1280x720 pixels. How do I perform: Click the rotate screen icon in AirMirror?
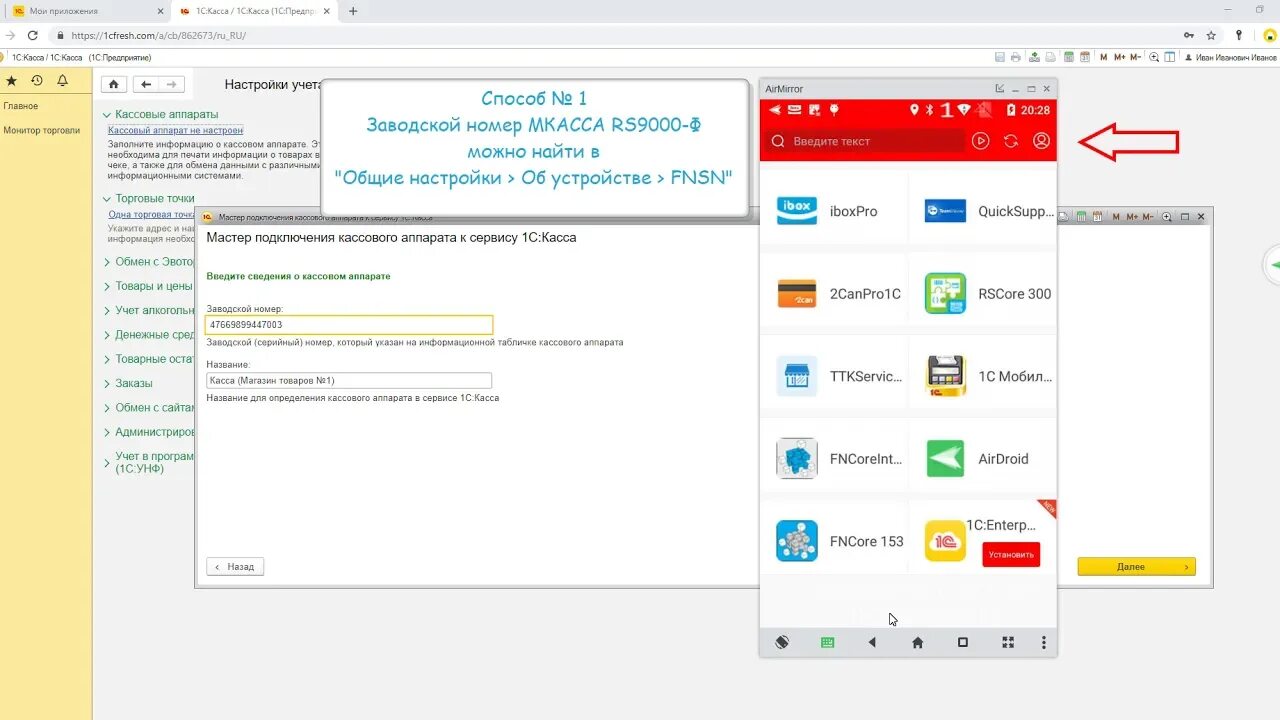782,642
